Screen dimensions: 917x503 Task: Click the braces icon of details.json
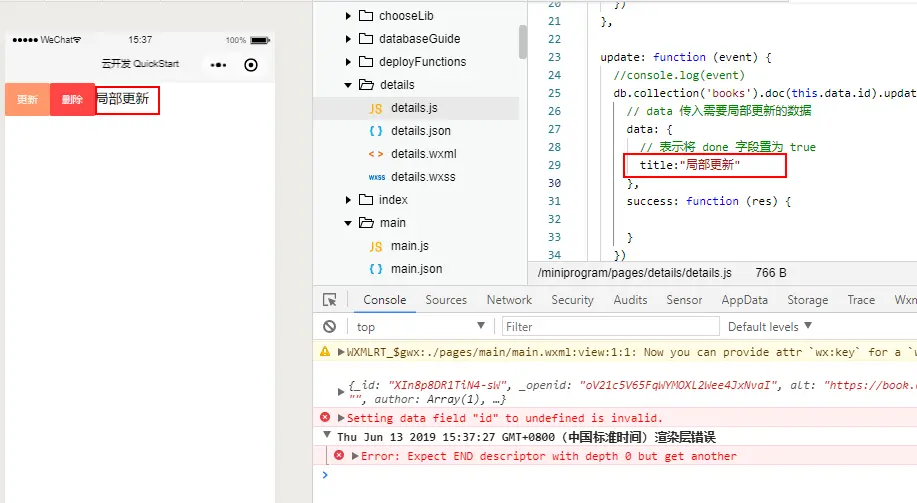coord(375,131)
